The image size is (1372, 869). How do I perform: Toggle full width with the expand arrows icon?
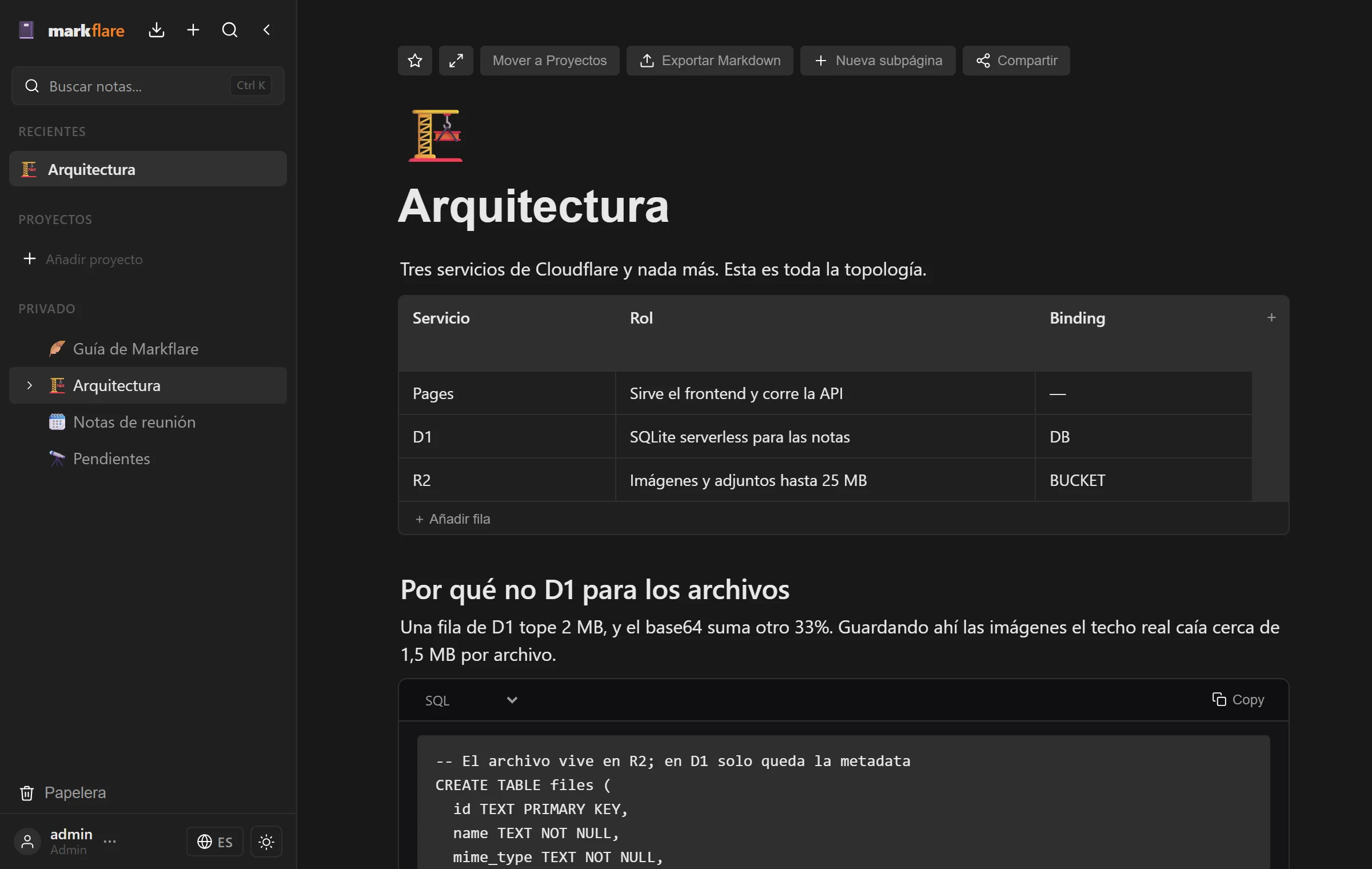(x=456, y=61)
